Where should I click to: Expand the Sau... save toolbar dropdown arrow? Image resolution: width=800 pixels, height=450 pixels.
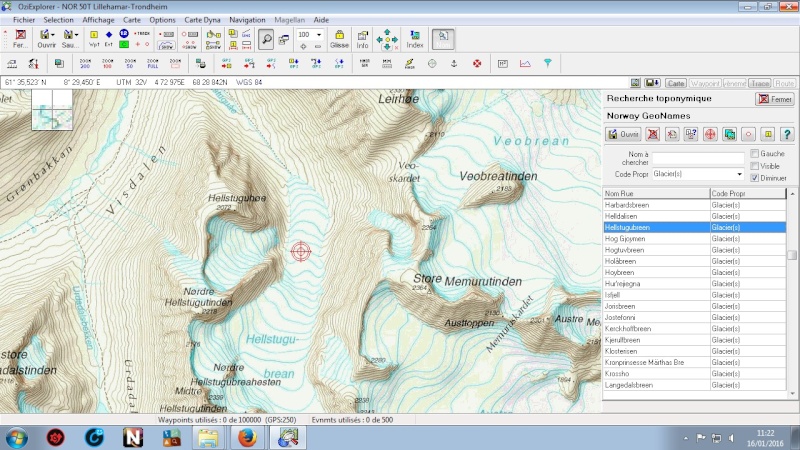[77, 35]
